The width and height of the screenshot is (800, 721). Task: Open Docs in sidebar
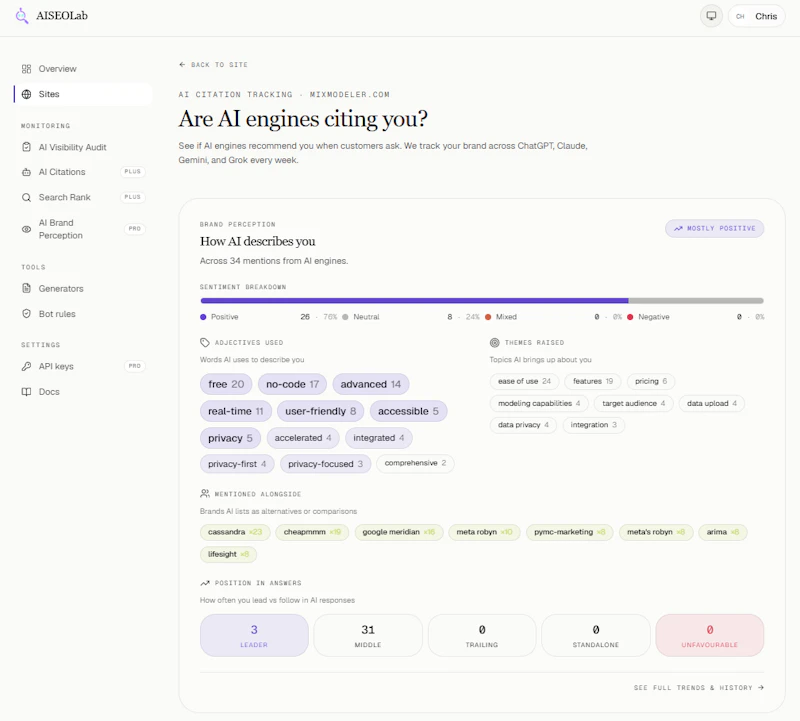tap(83, 392)
